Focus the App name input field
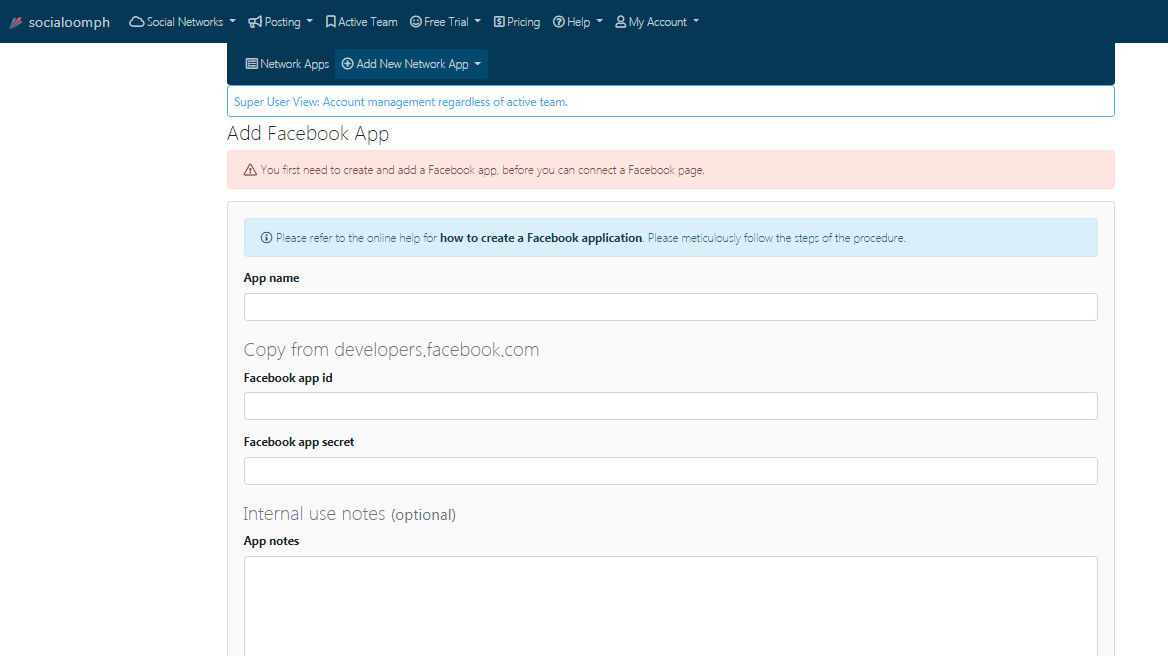 670,307
